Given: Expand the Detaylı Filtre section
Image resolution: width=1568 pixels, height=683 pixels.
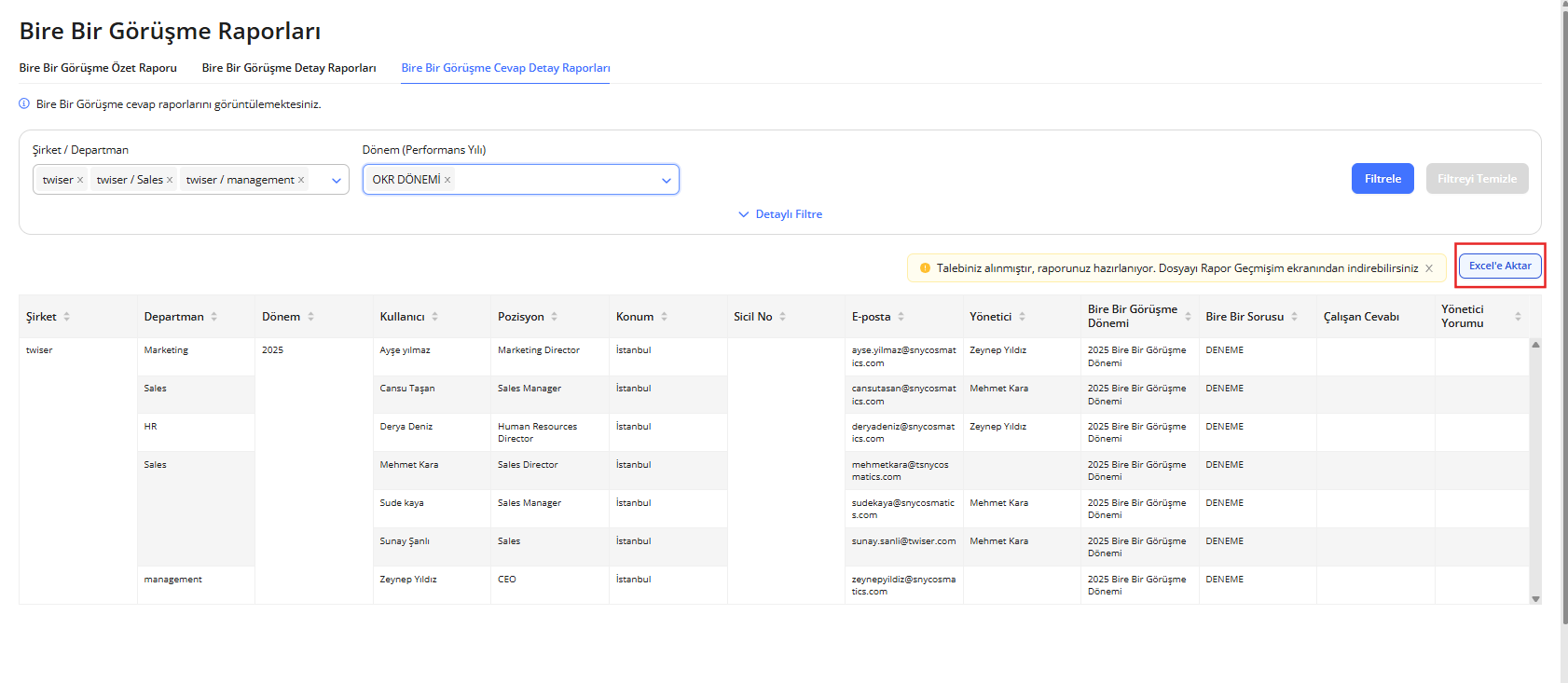Looking at the screenshot, I should pyautogui.click(x=780, y=214).
